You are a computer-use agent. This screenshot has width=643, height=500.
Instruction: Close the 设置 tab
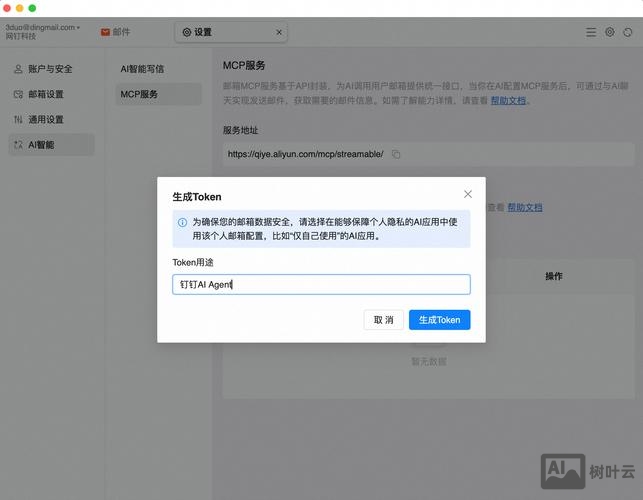(279, 32)
